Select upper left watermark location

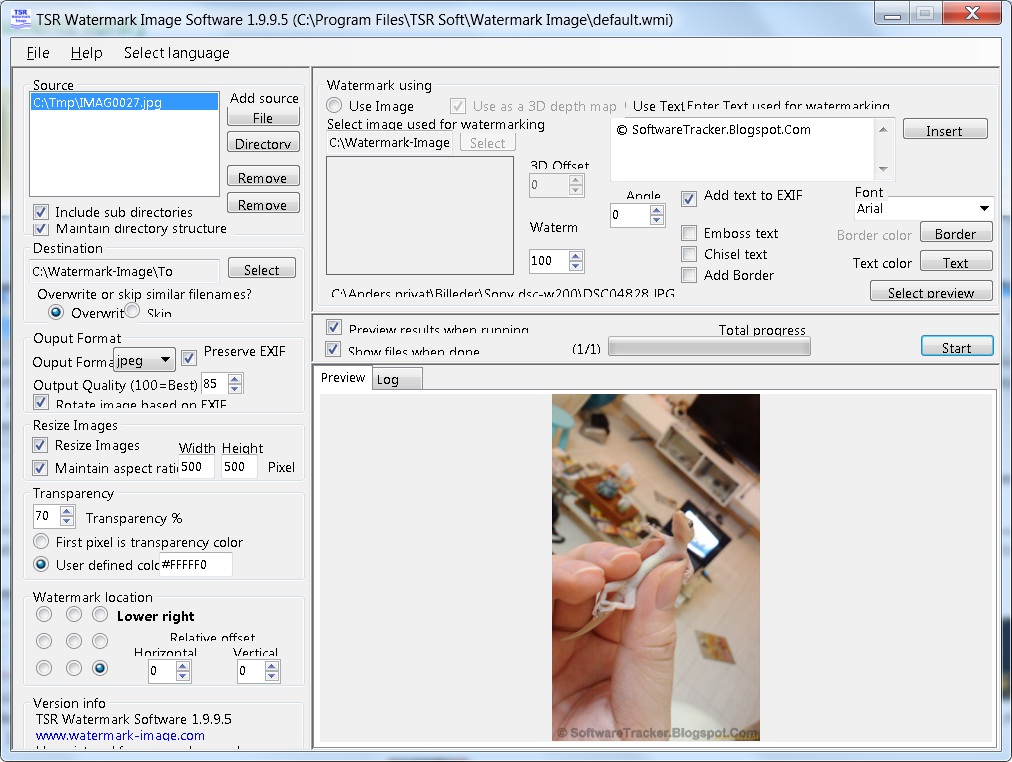[44, 614]
